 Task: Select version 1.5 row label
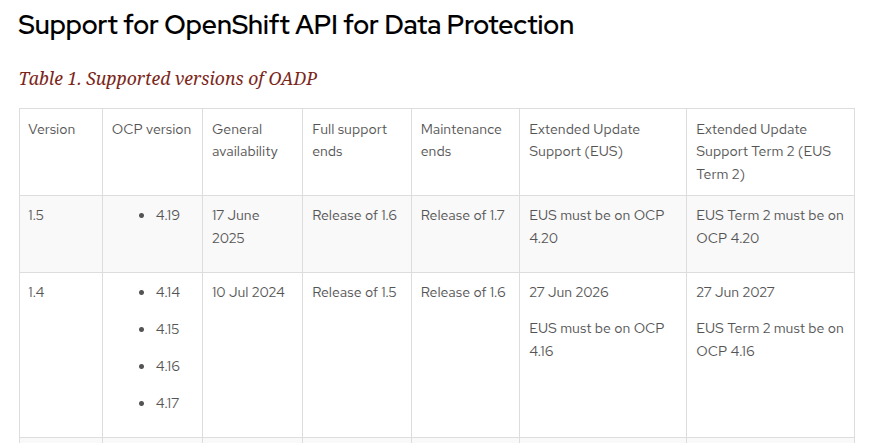(37, 215)
